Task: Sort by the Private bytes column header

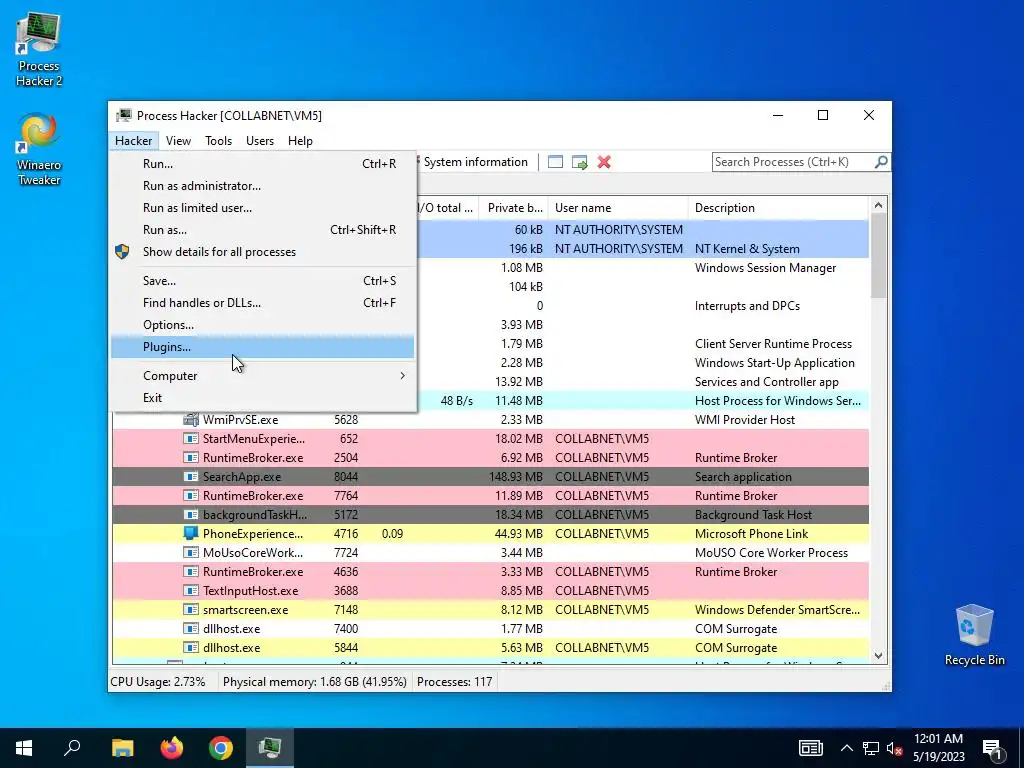Action: (x=513, y=208)
